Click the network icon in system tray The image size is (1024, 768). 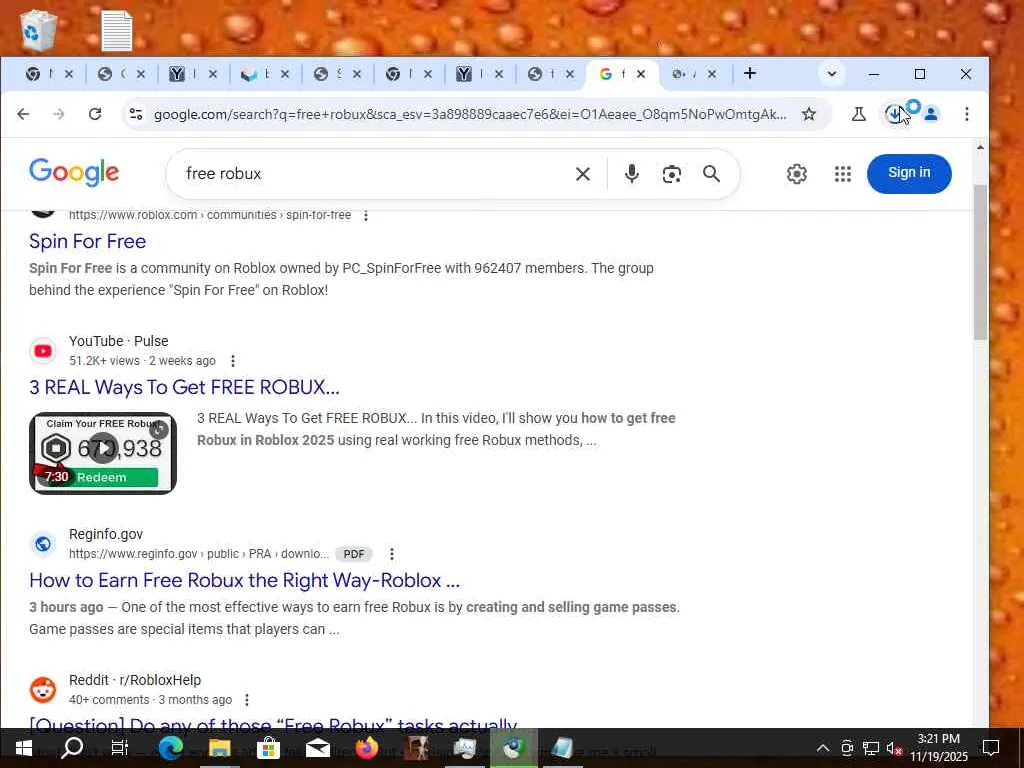click(871, 748)
